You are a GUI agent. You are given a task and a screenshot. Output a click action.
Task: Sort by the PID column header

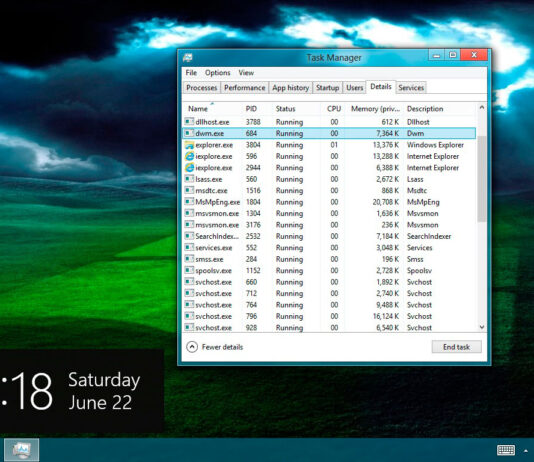pyautogui.click(x=256, y=109)
